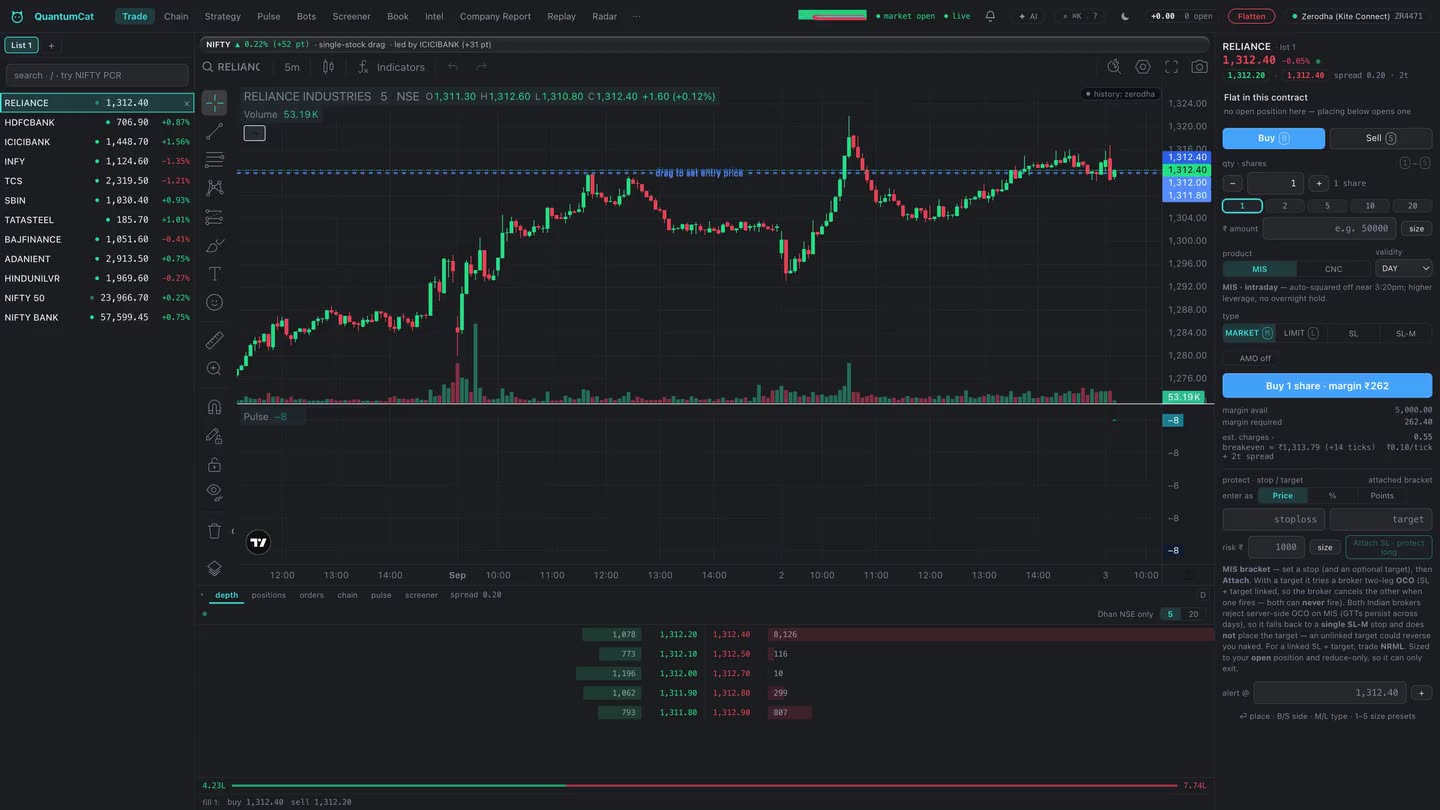The height and width of the screenshot is (810, 1440).
Task: Click Buy 1 share margin button
Action: [1327, 386]
